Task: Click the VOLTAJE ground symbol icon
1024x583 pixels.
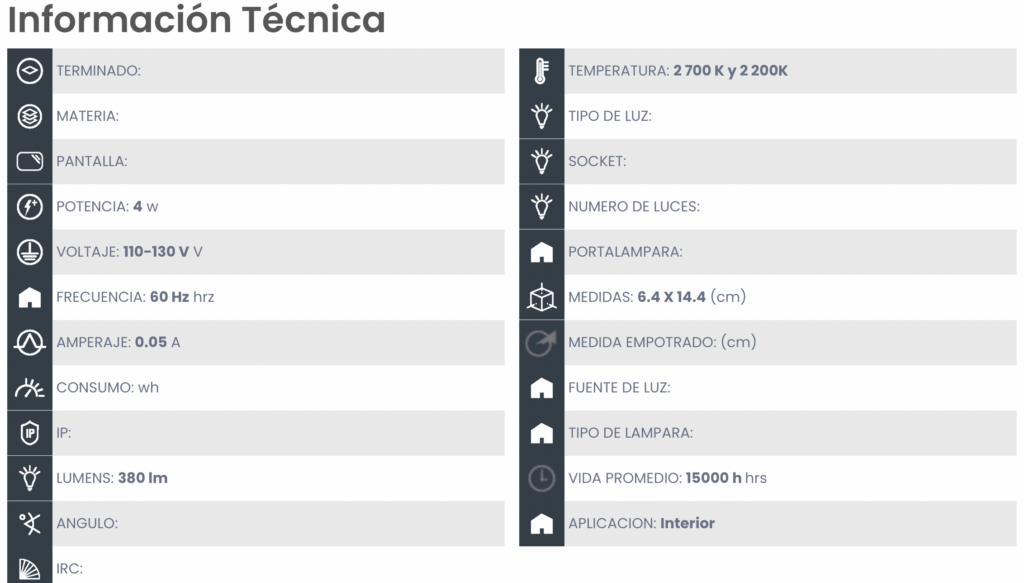Action: (x=29, y=252)
